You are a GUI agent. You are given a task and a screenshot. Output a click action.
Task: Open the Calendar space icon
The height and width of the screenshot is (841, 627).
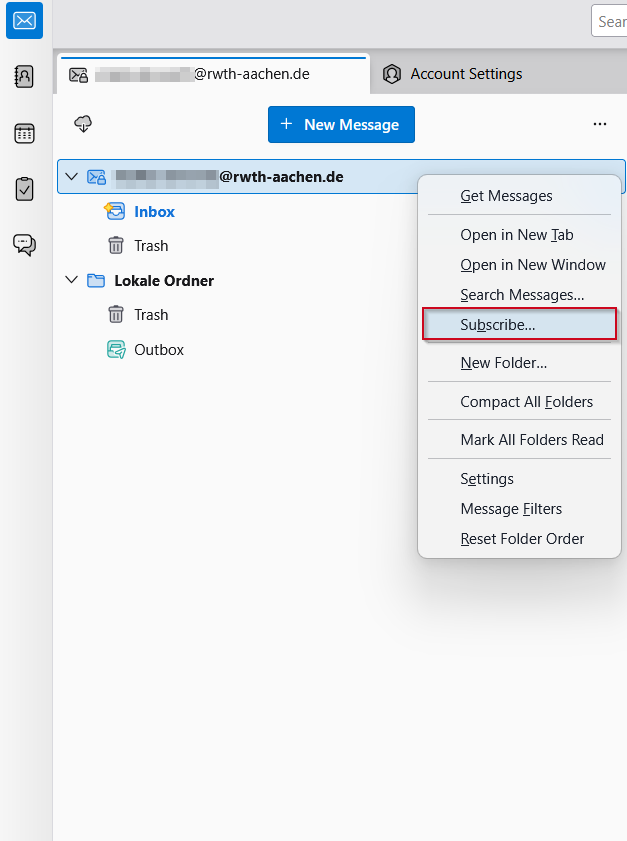[x=24, y=133]
